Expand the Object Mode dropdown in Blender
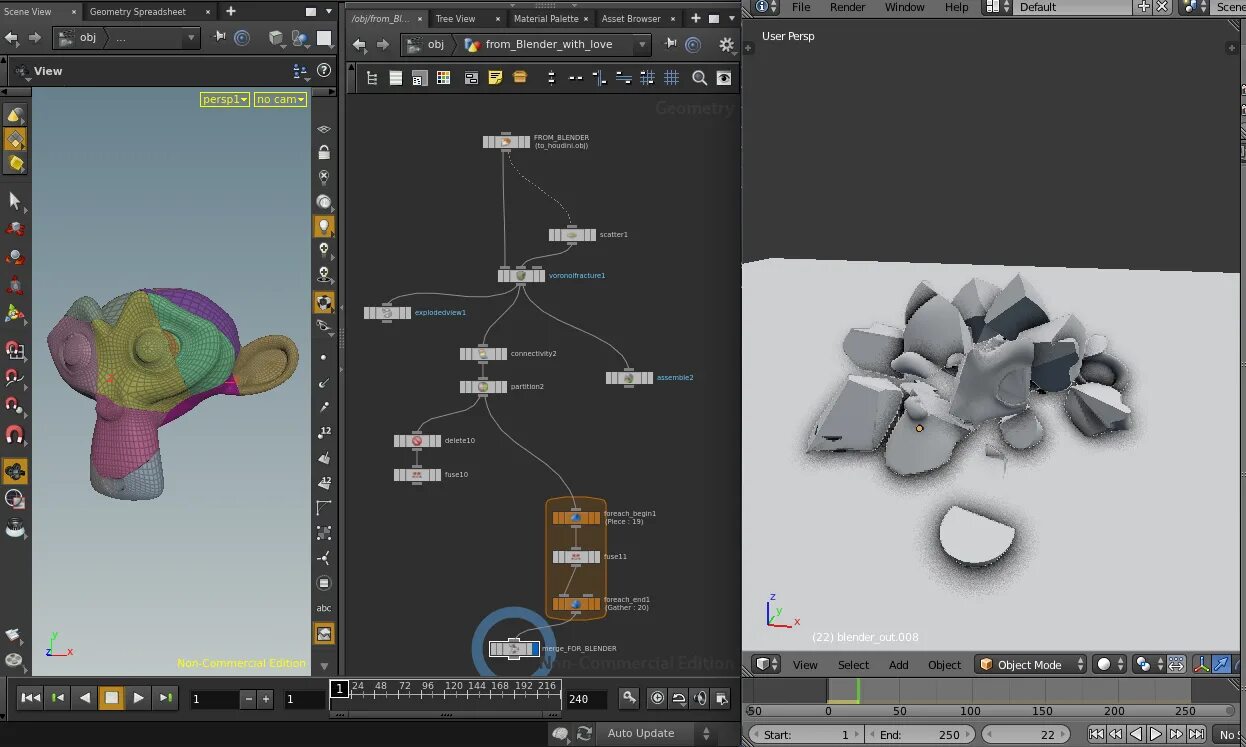The width and height of the screenshot is (1246, 747). pos(1031,665)
